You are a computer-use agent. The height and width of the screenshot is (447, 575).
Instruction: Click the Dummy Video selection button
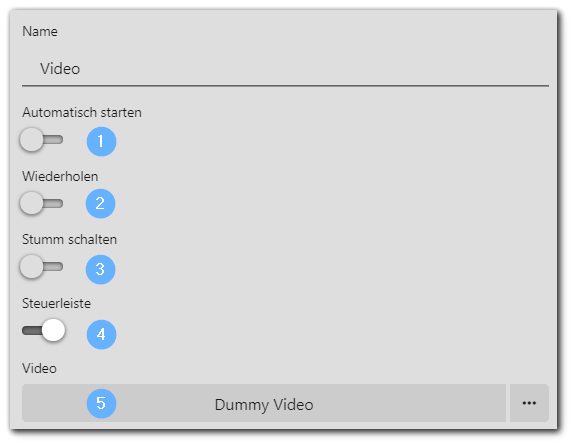(264, 403)
